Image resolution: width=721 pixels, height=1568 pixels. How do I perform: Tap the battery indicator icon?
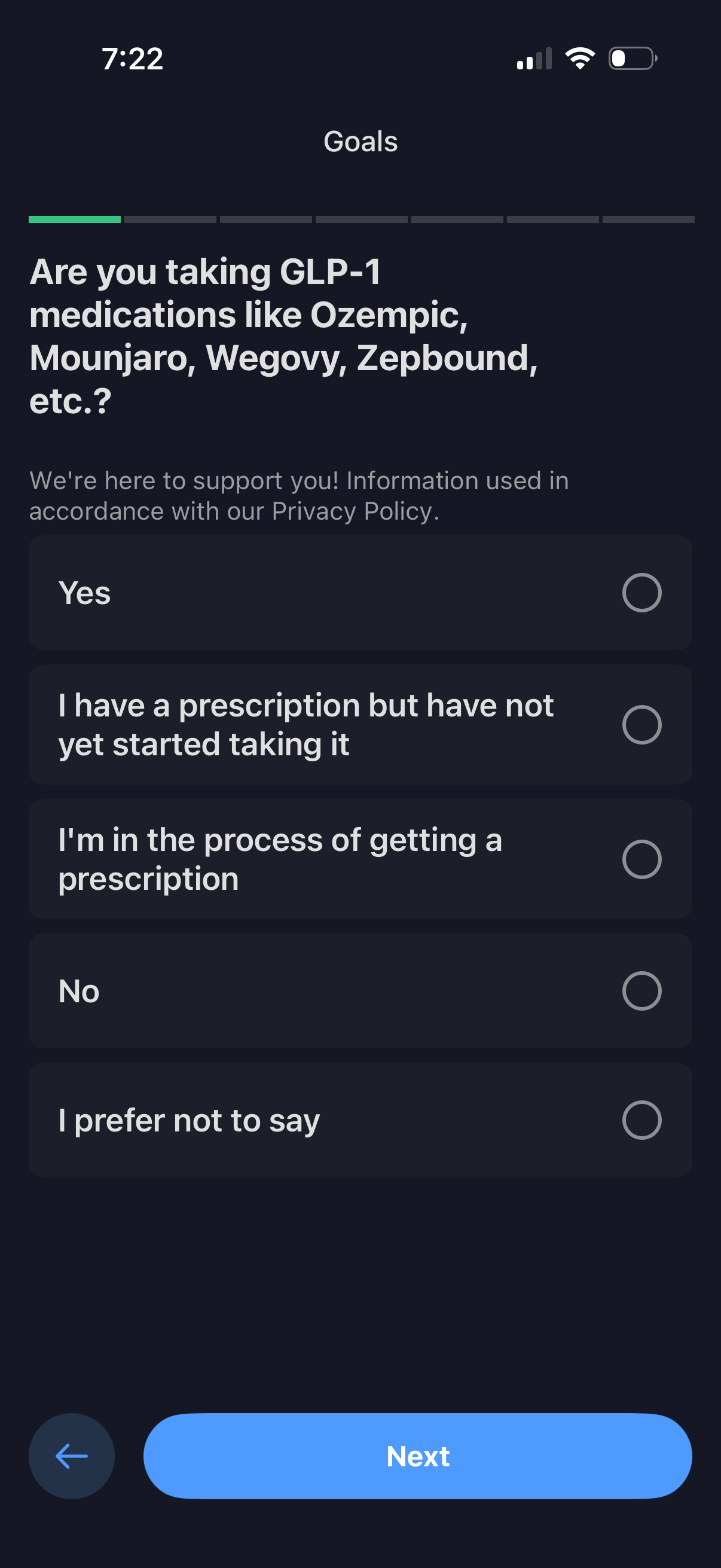(632, 59)
